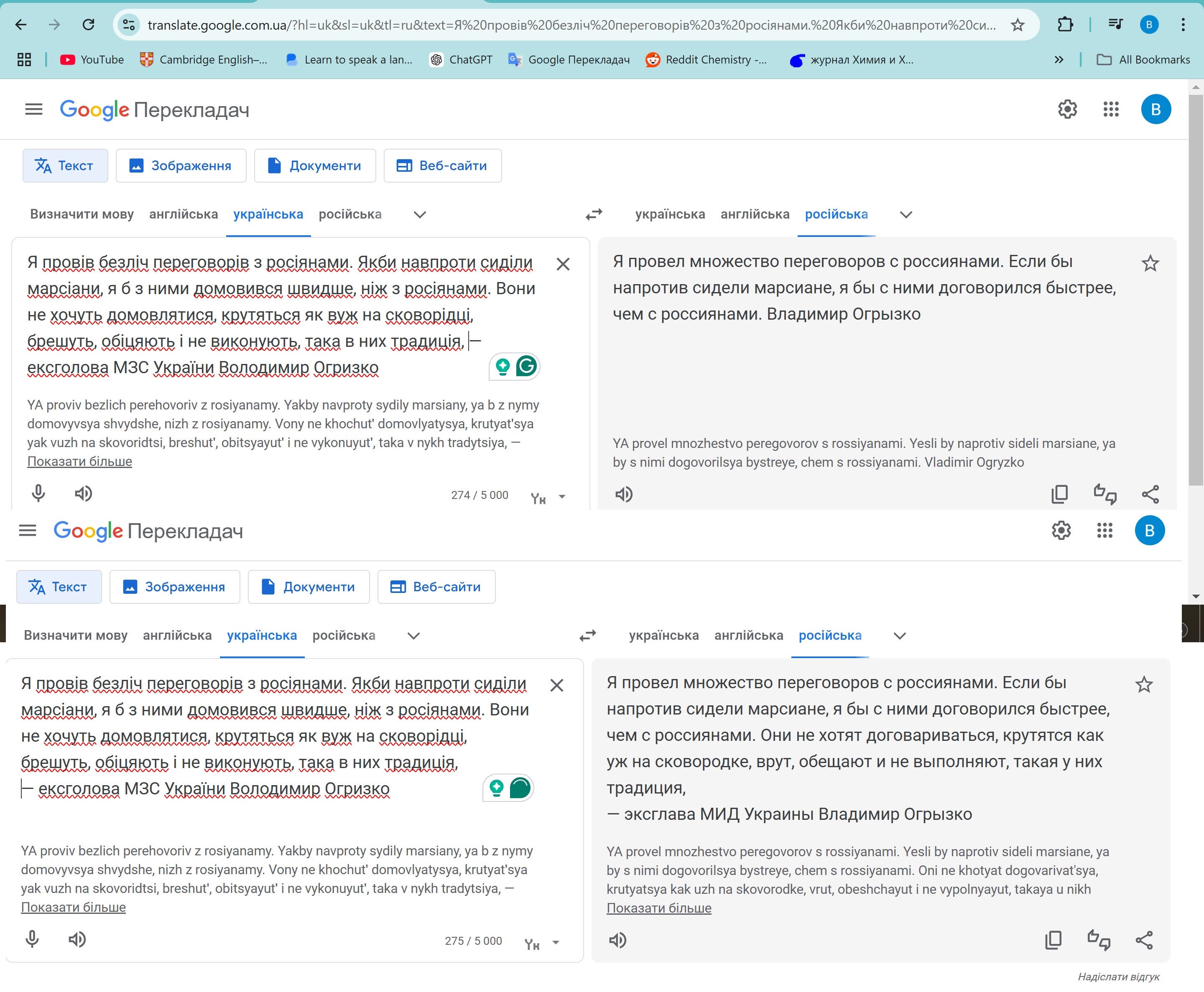The height and width of the screenshot is (992, 1204).
Task: Click Показати більше link under top source text
Action: [79, 461]
